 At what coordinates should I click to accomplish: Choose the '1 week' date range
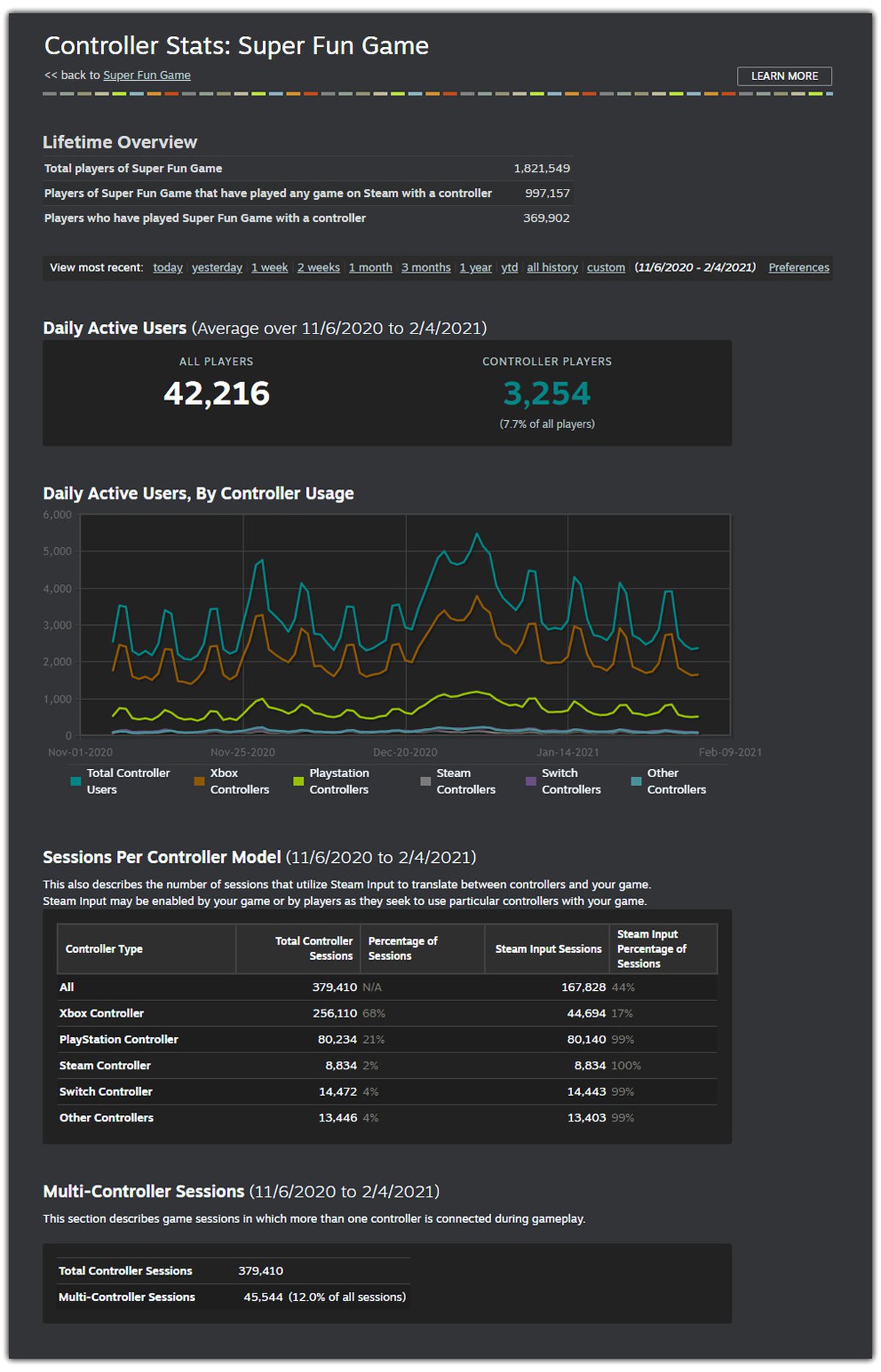[269, 267]
